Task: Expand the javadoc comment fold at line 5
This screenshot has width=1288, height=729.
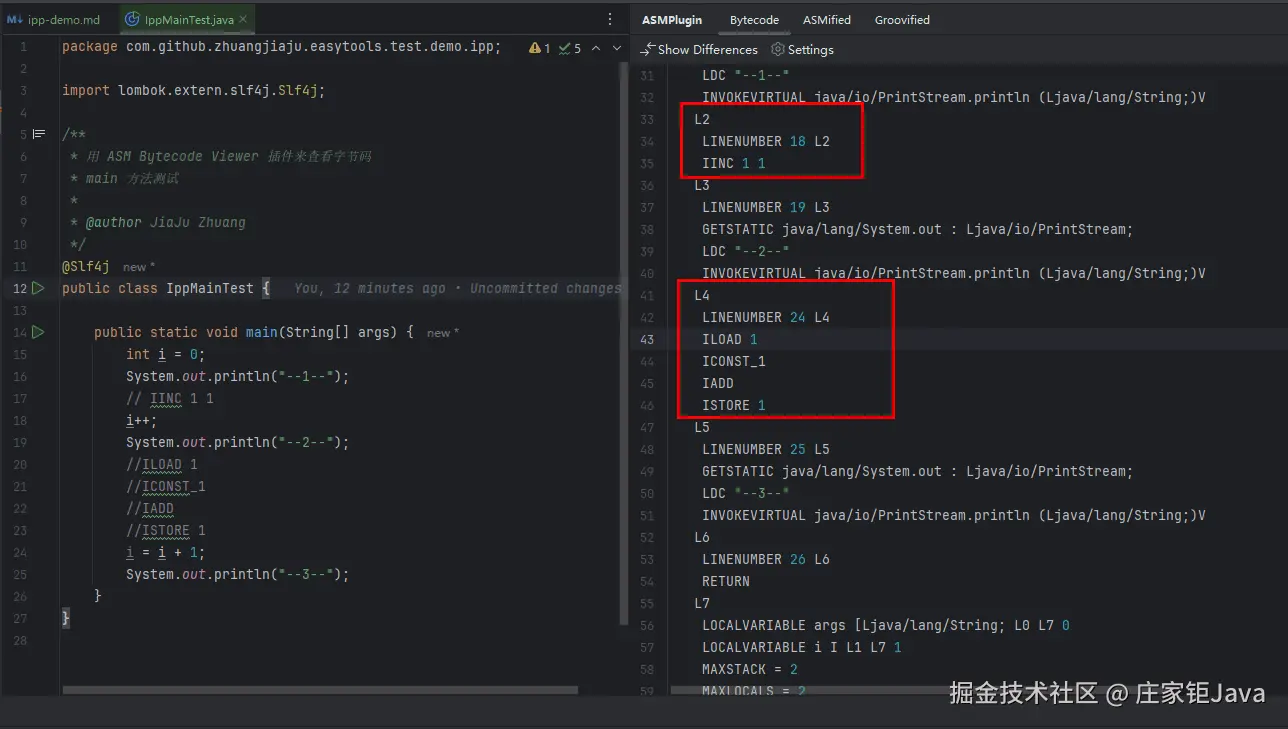Action: pyautogui.click(x=38, y=133)
